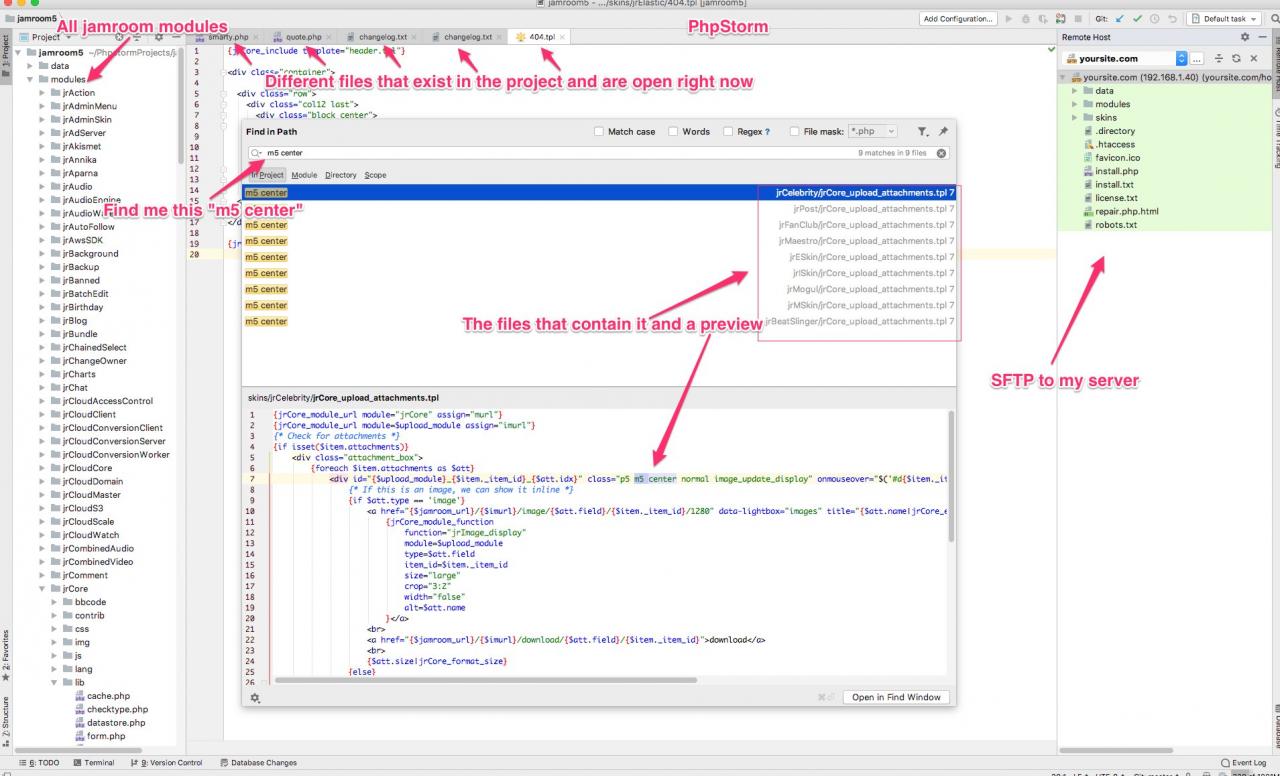Click the Add Configuration button
Image resolution: width=1280 pixels, height=776 pixels.
coord(958,18)
